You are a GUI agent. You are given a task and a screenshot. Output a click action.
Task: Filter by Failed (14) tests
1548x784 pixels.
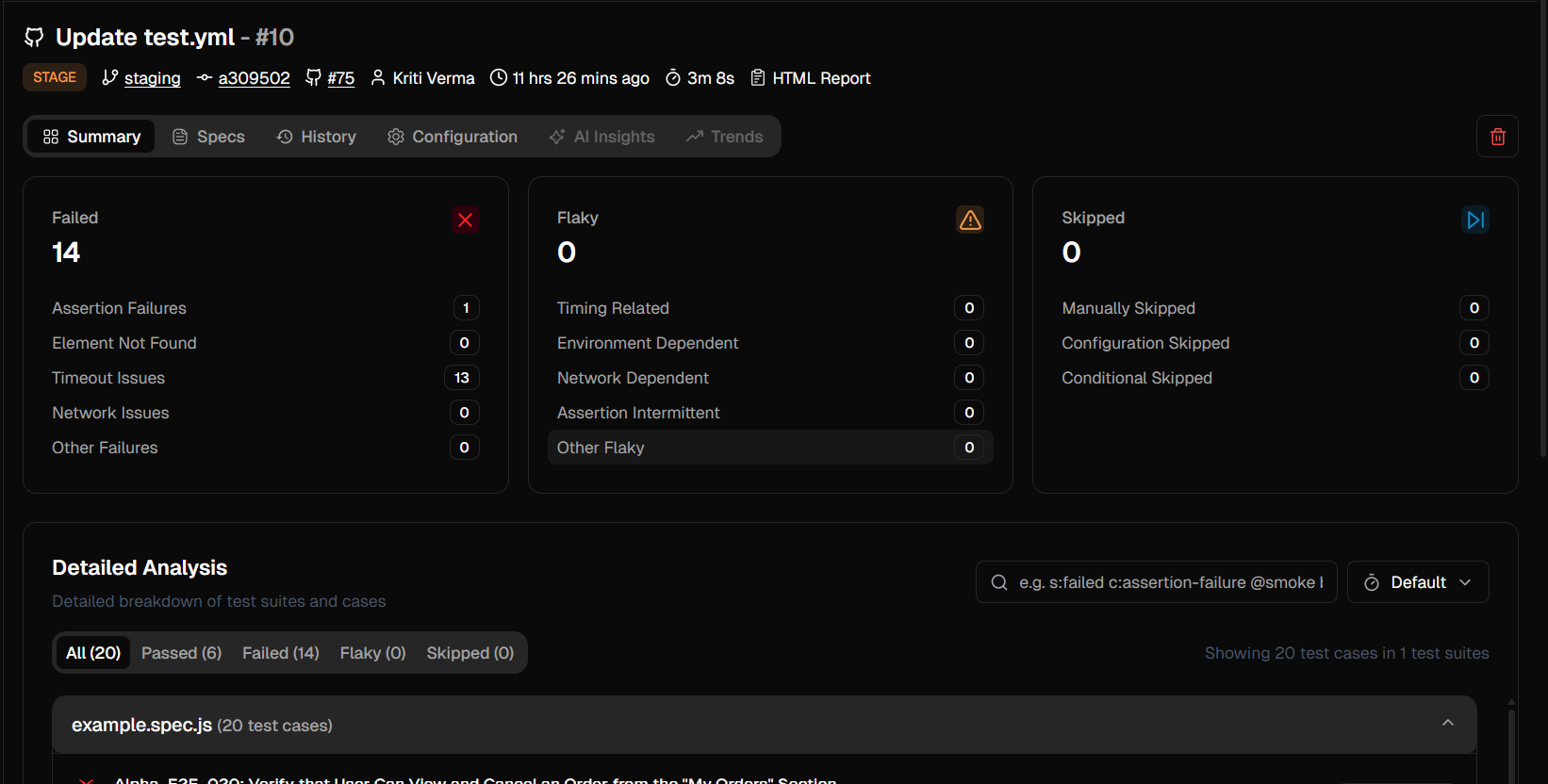[x=281, y=653]
